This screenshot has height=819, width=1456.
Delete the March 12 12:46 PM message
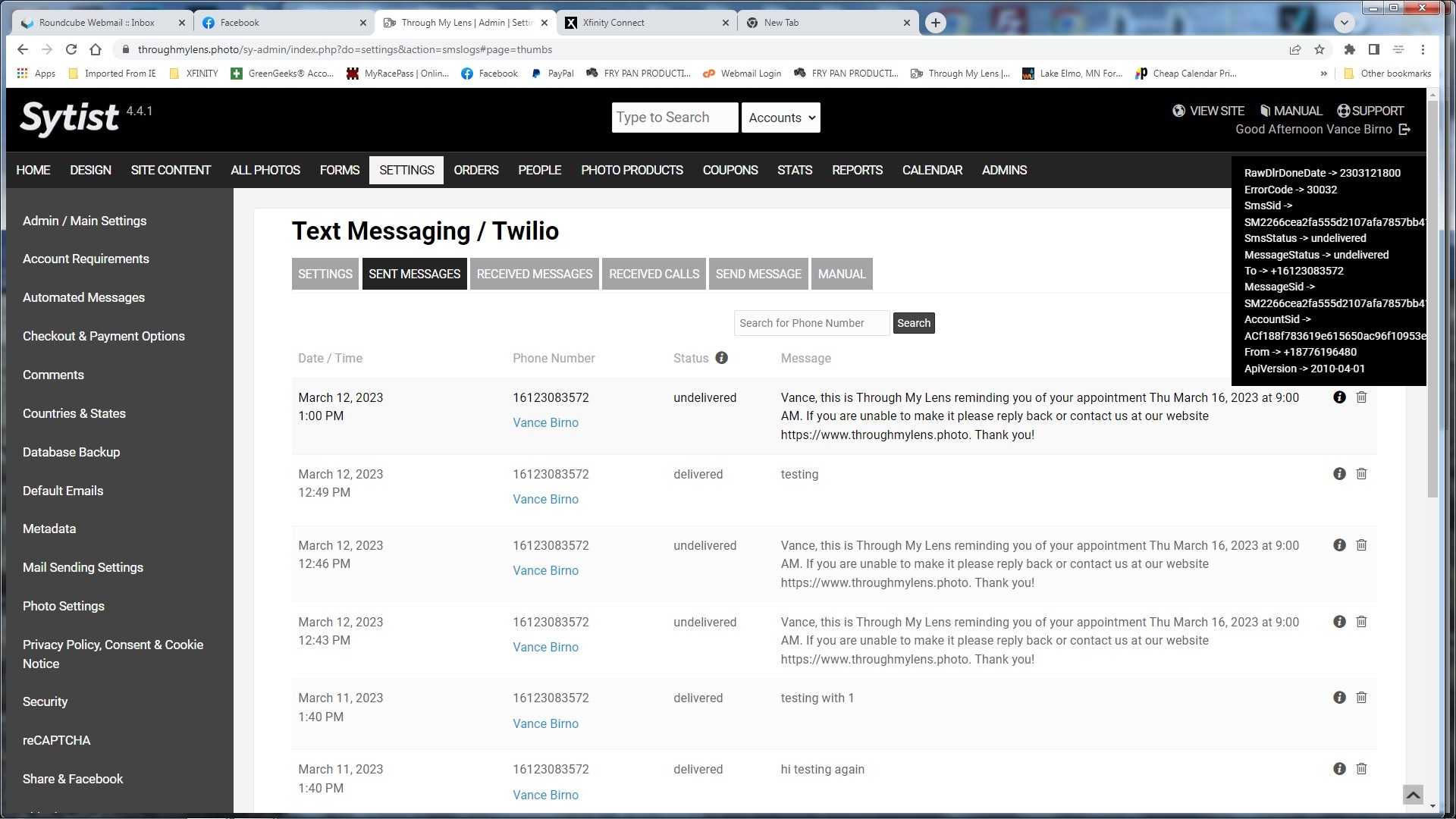click(1361, 545)
